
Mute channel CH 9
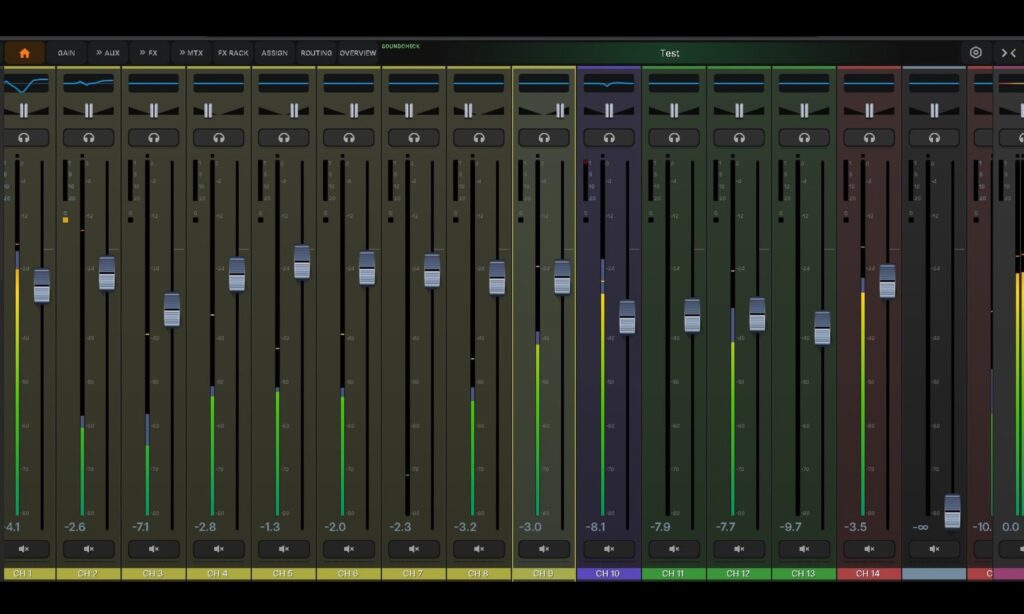(543, 549)
